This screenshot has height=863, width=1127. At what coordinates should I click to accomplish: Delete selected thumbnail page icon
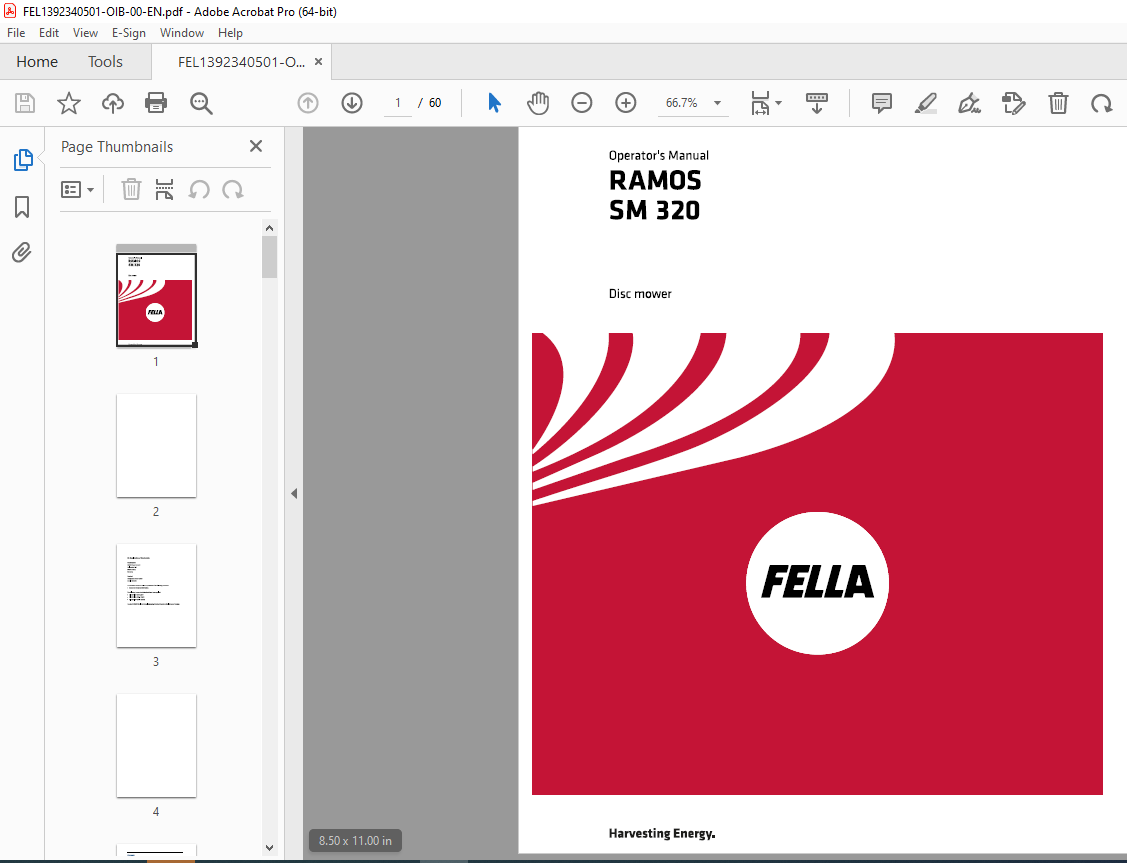pos(131,190)
